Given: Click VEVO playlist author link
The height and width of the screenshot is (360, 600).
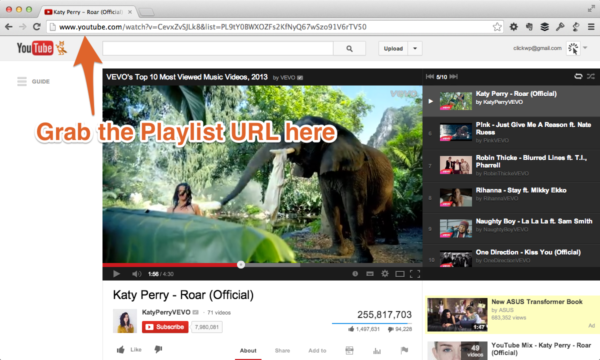Looking at the screenshot, I should (x=288, y=78).
